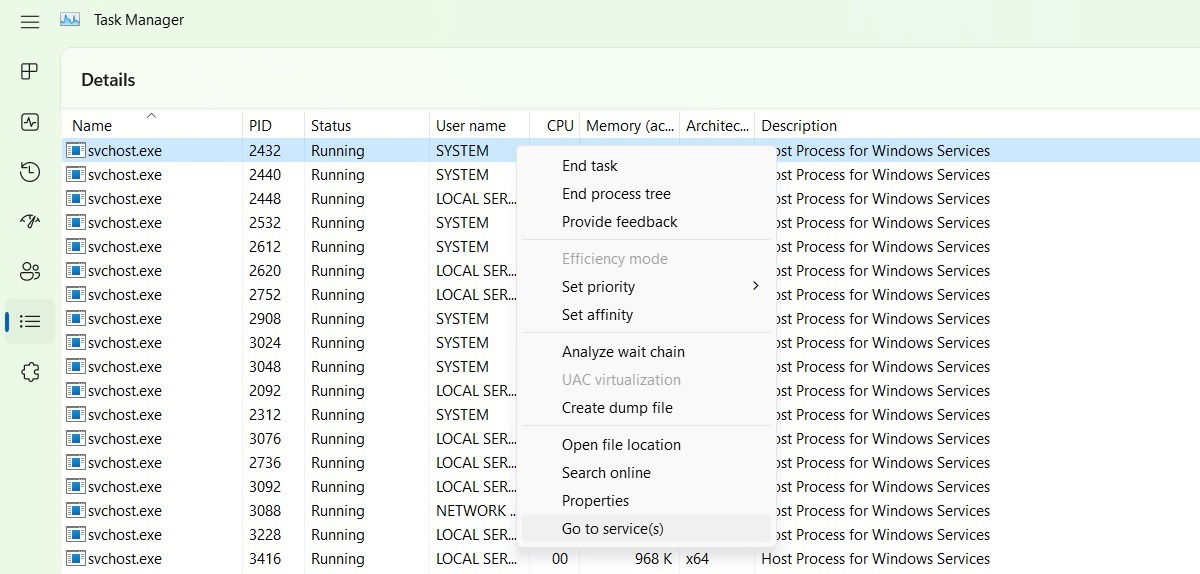Screen dimensions: 1200x574
Task: Expand the Set priority submenu arrow
Action: click(755, 286)
